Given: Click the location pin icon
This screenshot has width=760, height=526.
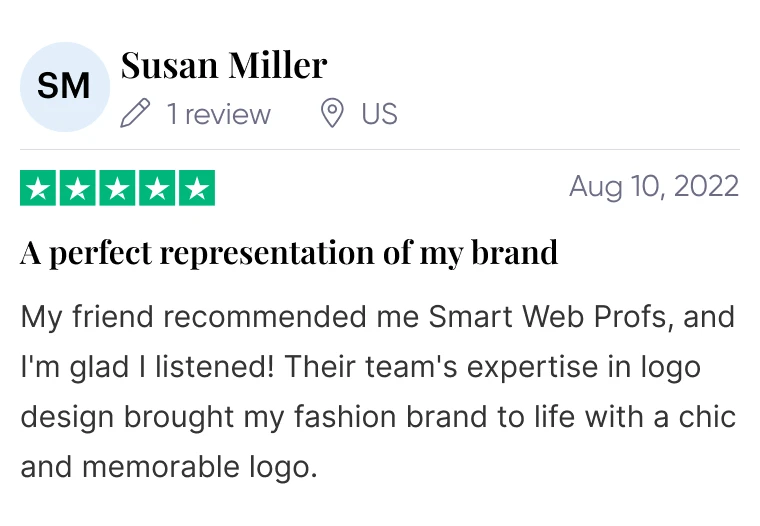Looking at the screenshot, I should coord(332,113).
